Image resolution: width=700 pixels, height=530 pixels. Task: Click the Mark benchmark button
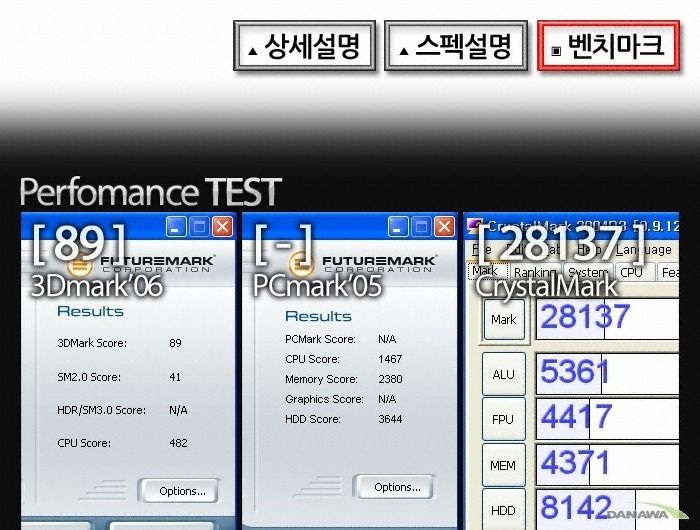[x=504, y=320]
